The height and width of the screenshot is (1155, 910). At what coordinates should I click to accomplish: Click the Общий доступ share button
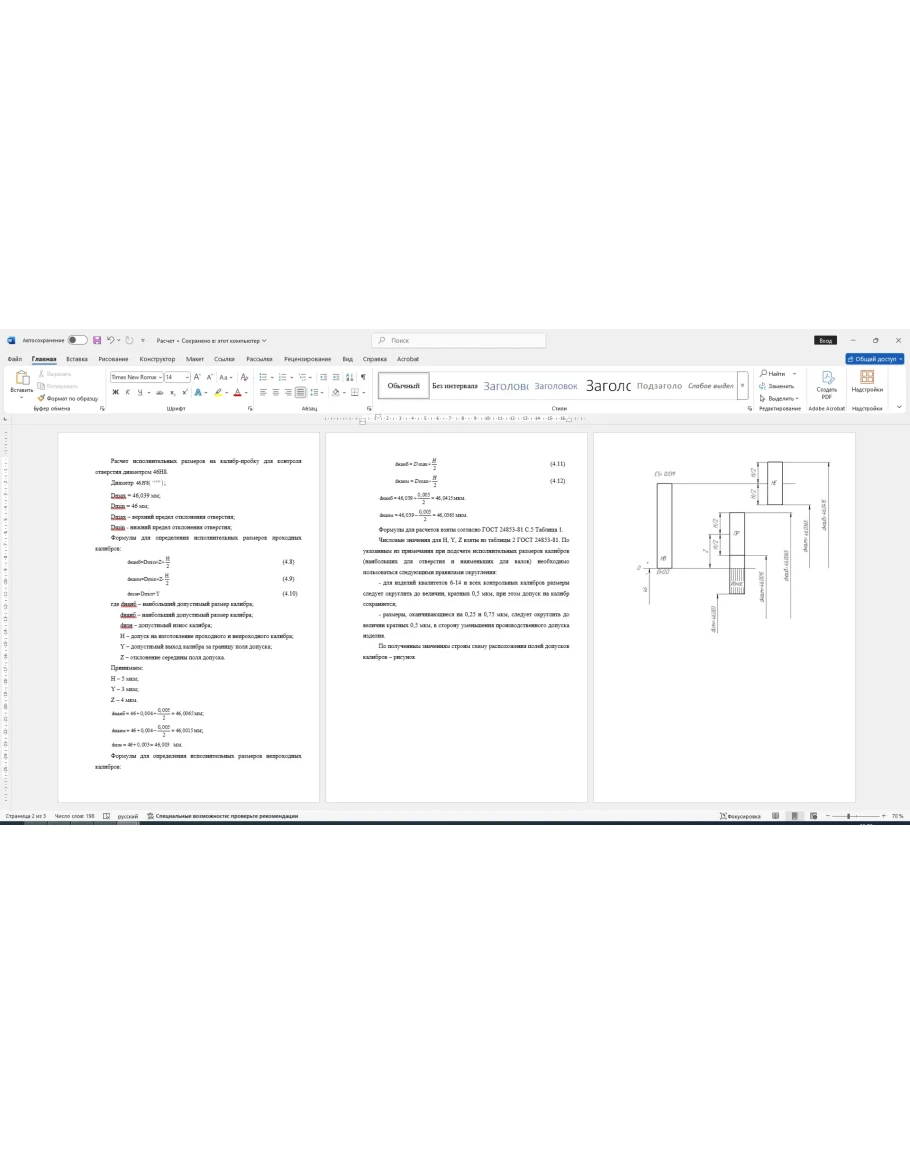point(874,359)
